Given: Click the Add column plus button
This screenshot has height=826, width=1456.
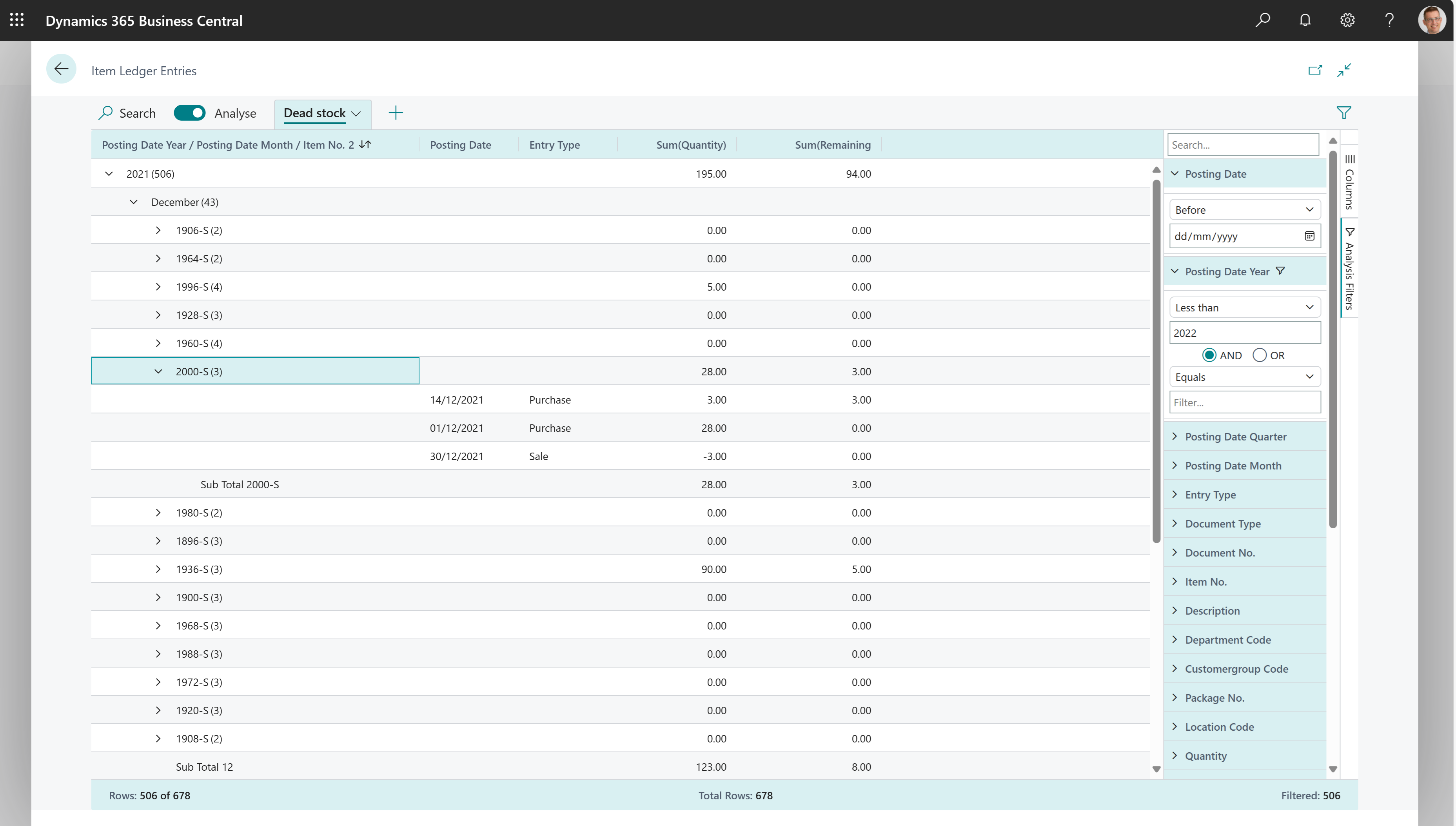Looking at the screenshot, I should (x=395, y=112).
